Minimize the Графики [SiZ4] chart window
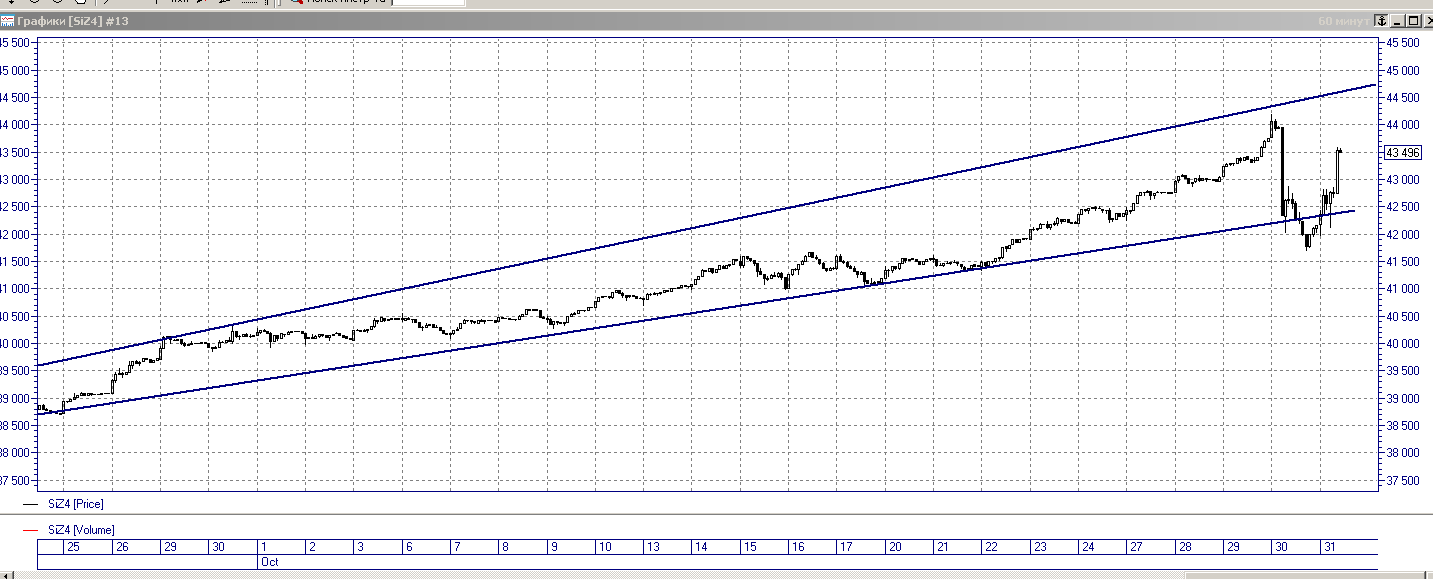This screenshot has width=1433, height=579. 1397,20
